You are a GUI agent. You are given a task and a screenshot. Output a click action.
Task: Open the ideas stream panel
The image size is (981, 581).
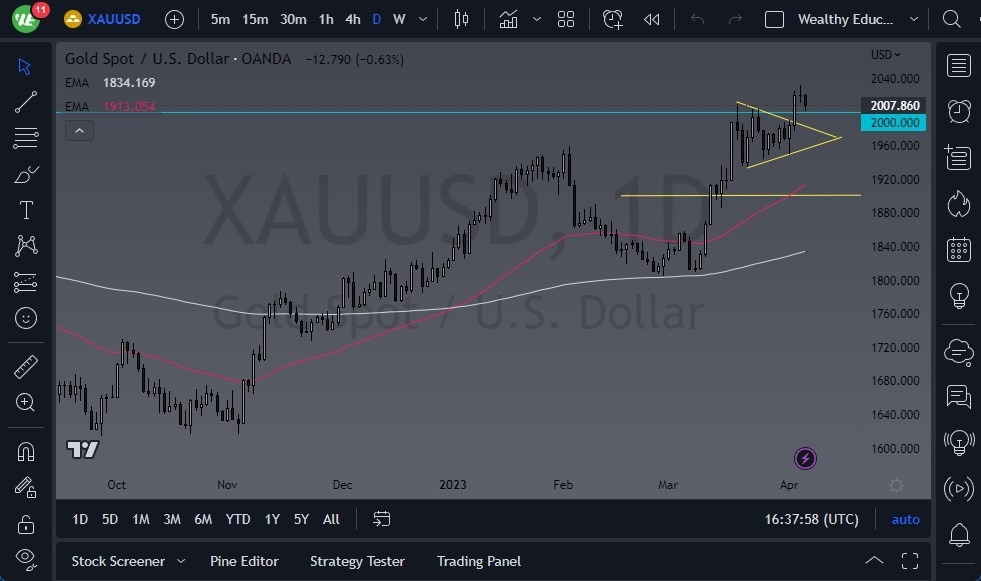click(958, 443)
